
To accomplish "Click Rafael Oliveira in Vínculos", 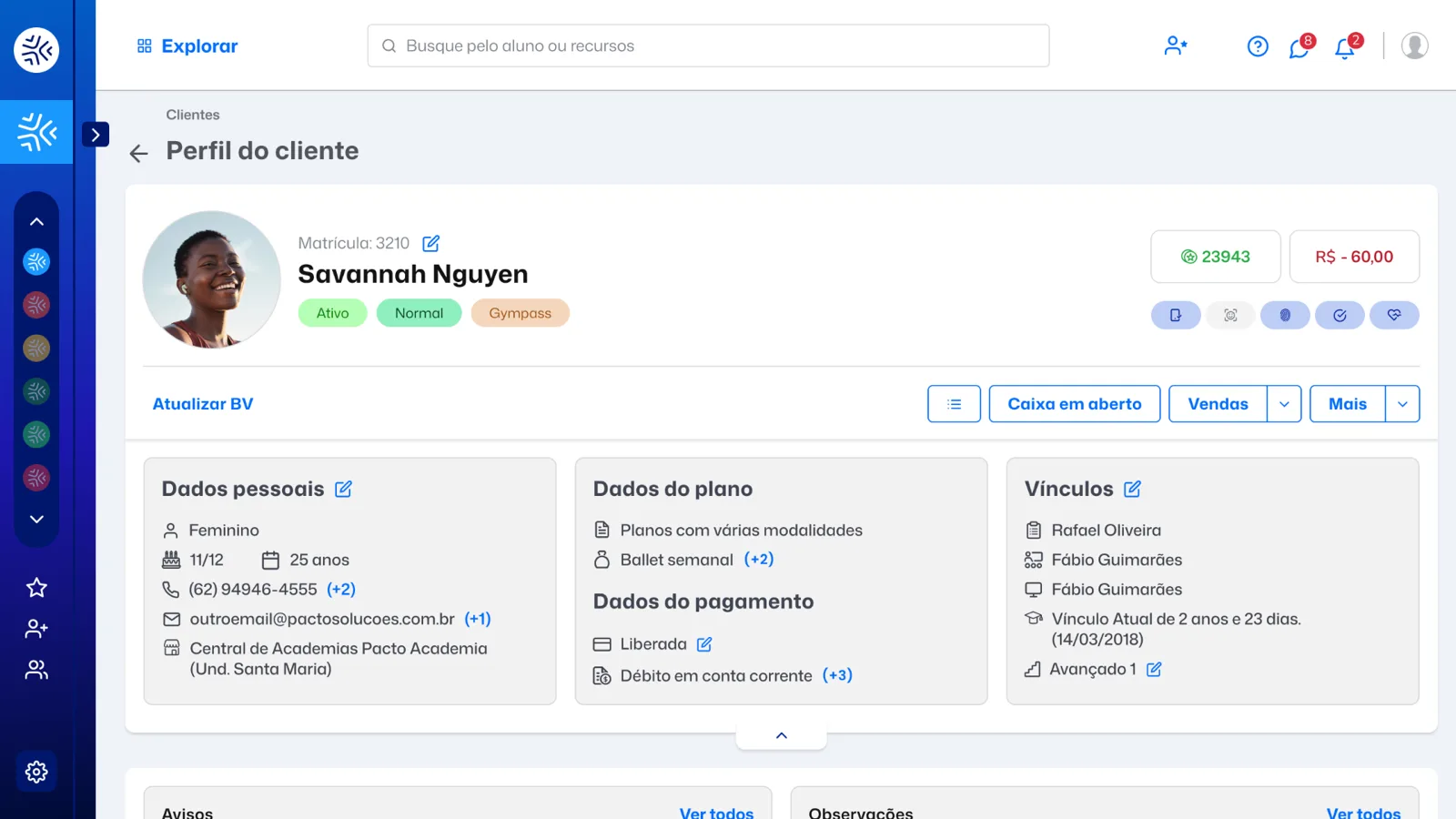I will click(x=1106, y=531).
